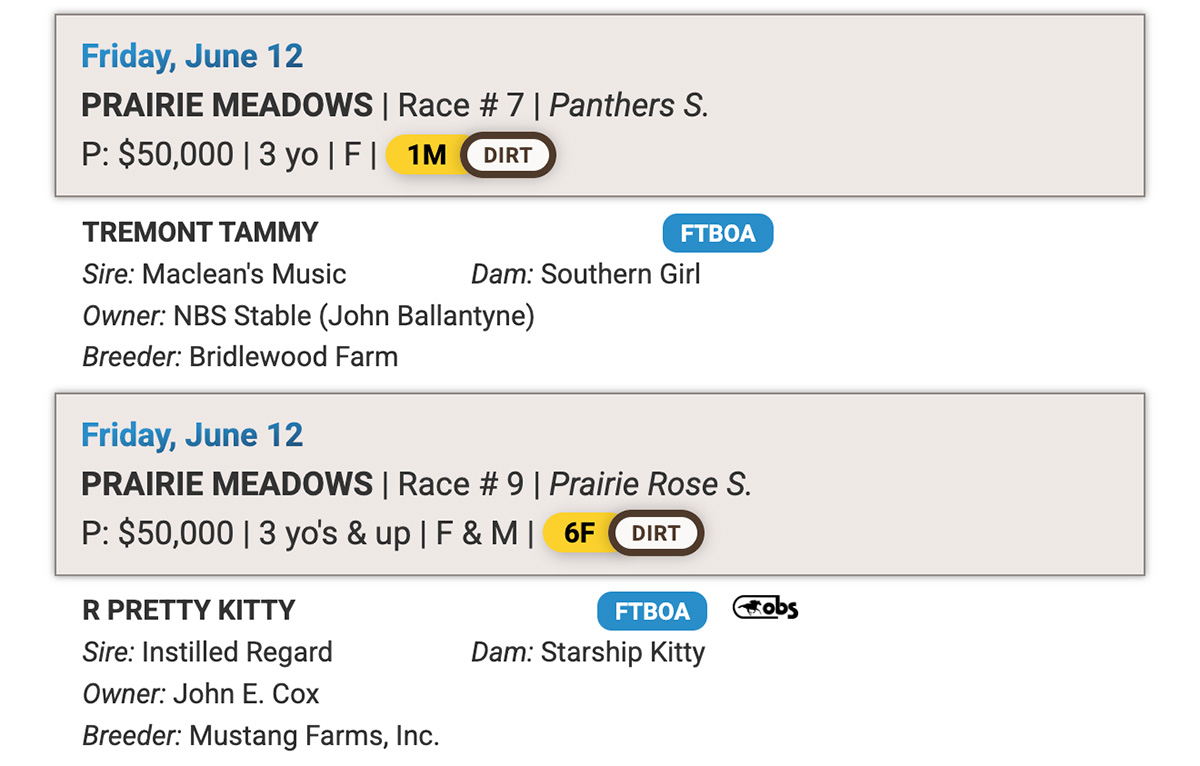This screenshot has height=766, width=1200.
Task: Click the breeder Bridlewood Farm text
Action: click(x=294, y=356)
